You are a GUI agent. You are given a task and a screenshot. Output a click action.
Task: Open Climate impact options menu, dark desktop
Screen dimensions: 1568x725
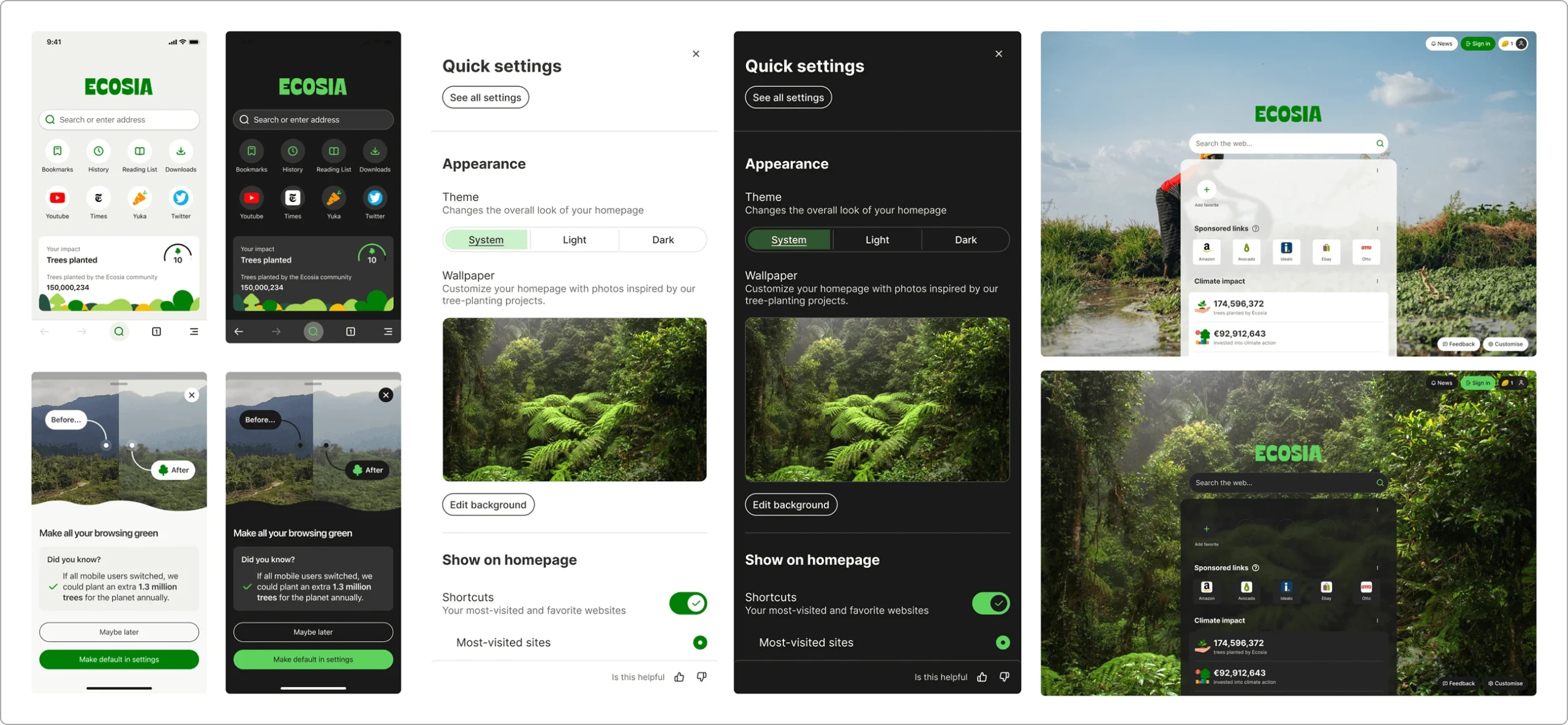click(x=1378, y=620)
